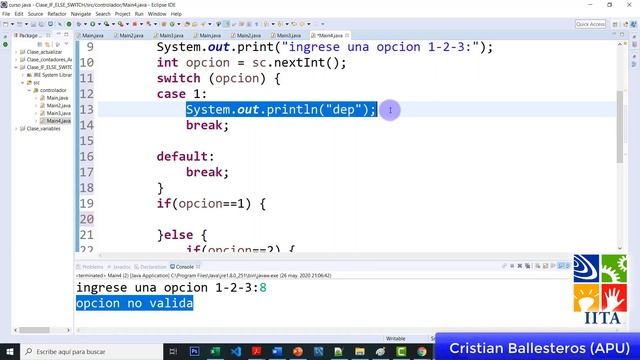The height and width of the screenshot is (360, 640).
Task: Open Google Chrome from the taskbar
Action: [x=422, y=351]
